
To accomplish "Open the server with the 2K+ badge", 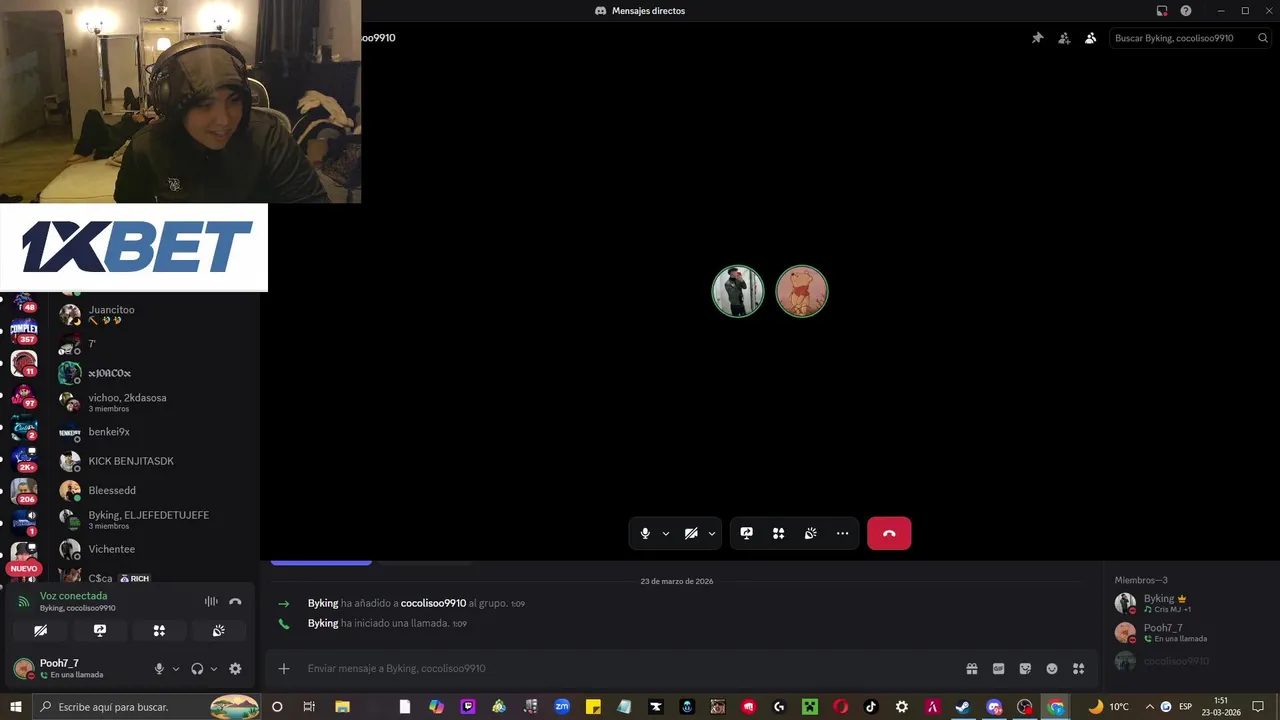I will pos(24,459).
